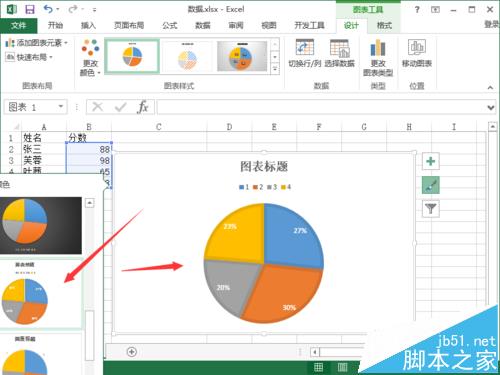Switch to the 视图 View tab
The width and height of the screenshot is (500, 375).
[269, 25]
